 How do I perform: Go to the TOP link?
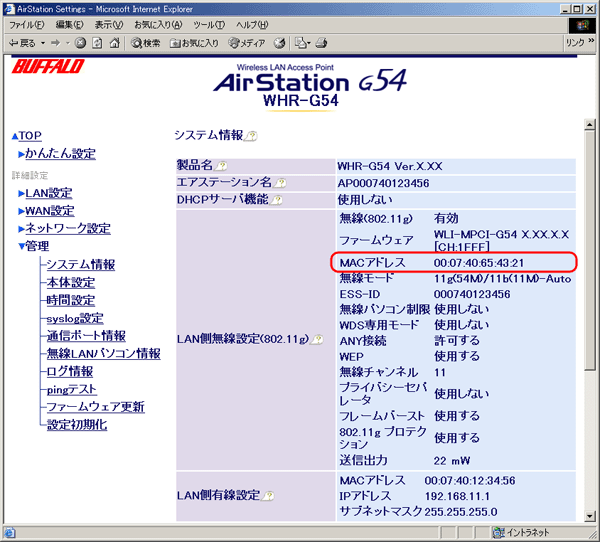click(30, 136)
